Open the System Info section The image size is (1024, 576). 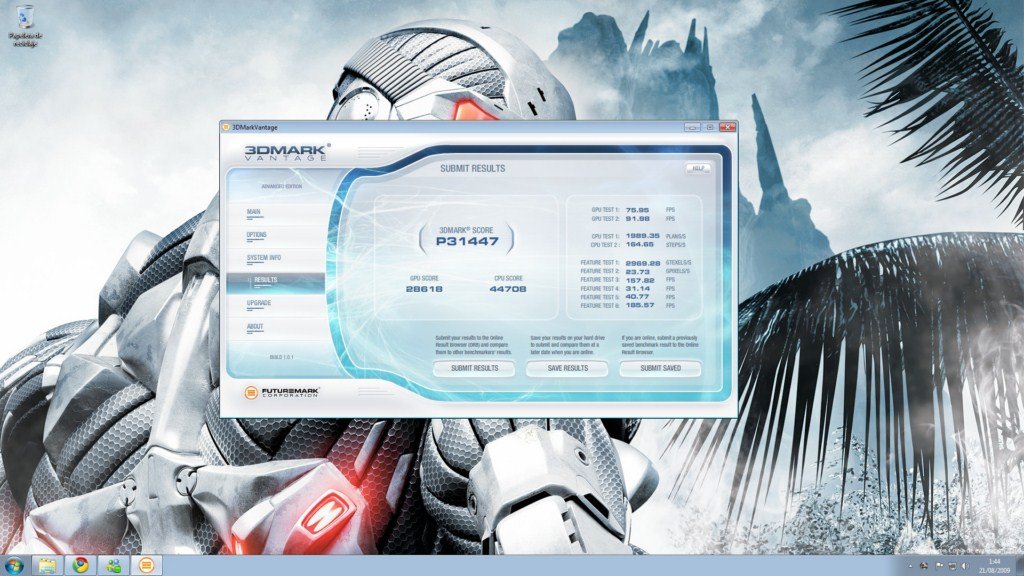[x=264, y=258]
